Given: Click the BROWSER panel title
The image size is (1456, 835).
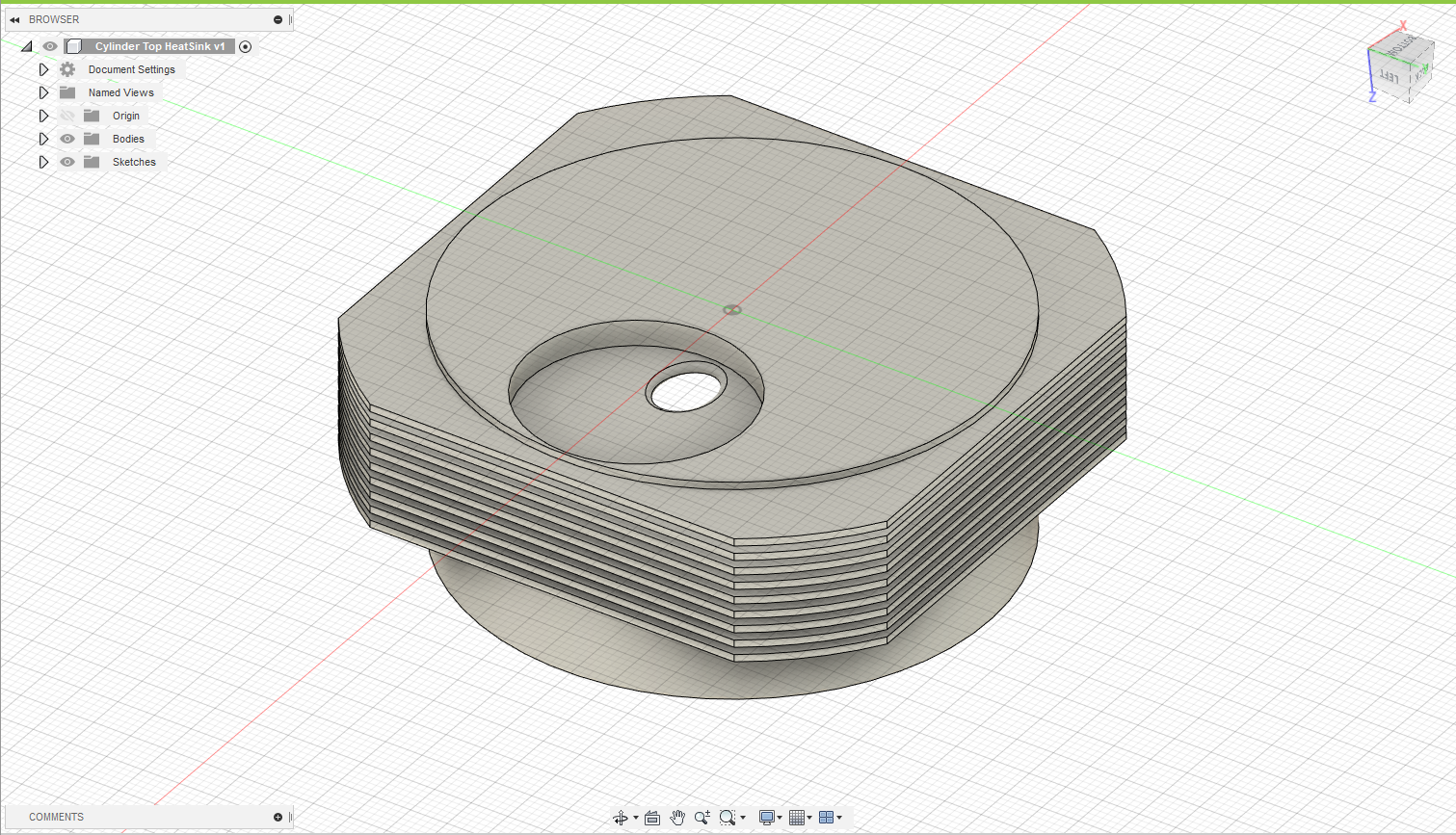Looking at the screenshot, I should (x=54, y=19).
